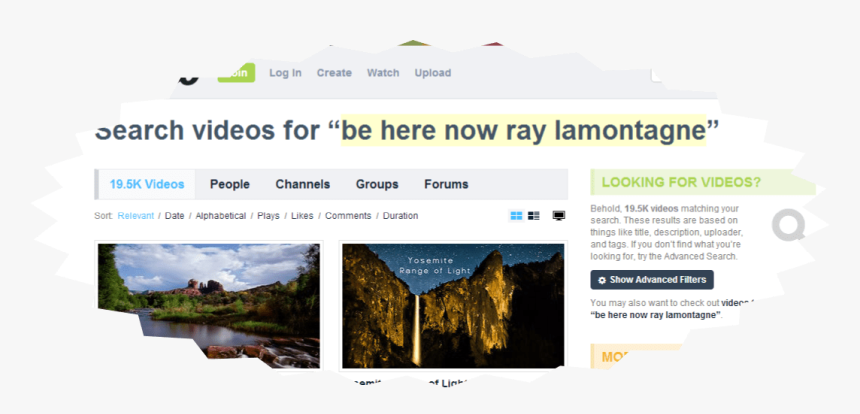Open Yosemite Range of Light thumbnail

tap(453, 305)
